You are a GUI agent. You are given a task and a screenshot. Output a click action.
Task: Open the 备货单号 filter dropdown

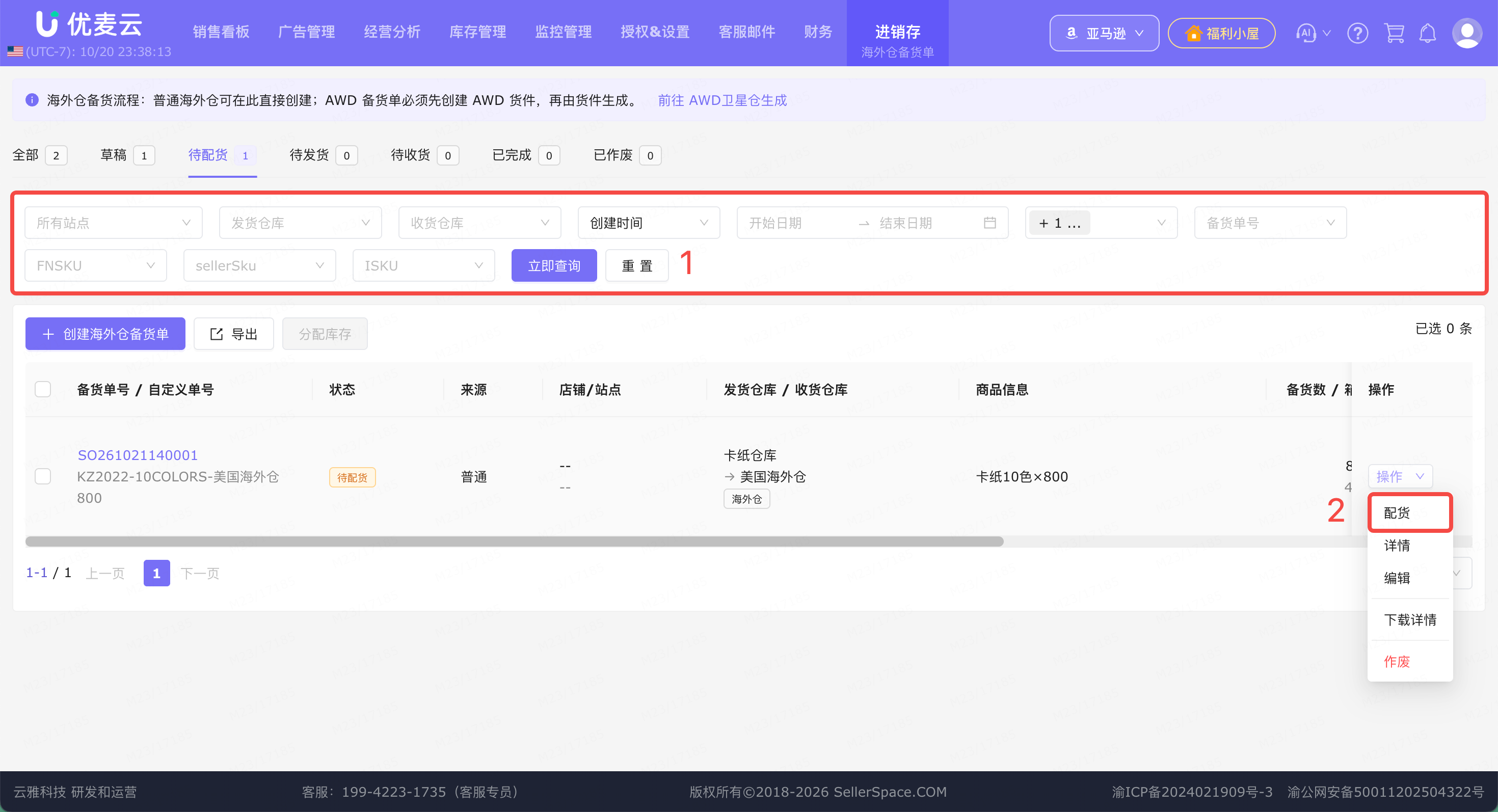point(1271,223)
